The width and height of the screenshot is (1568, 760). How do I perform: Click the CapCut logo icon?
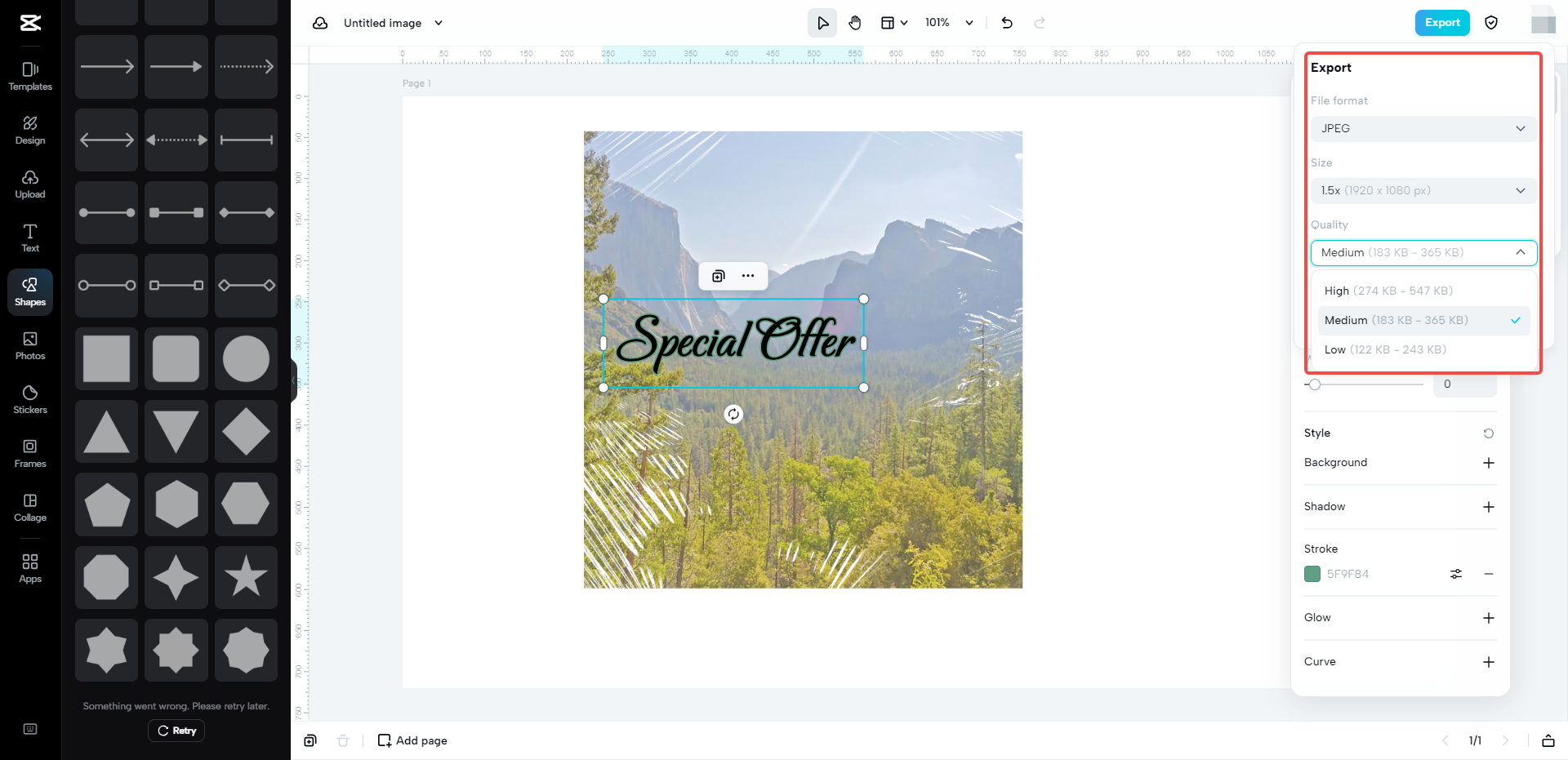coord(30,23)
